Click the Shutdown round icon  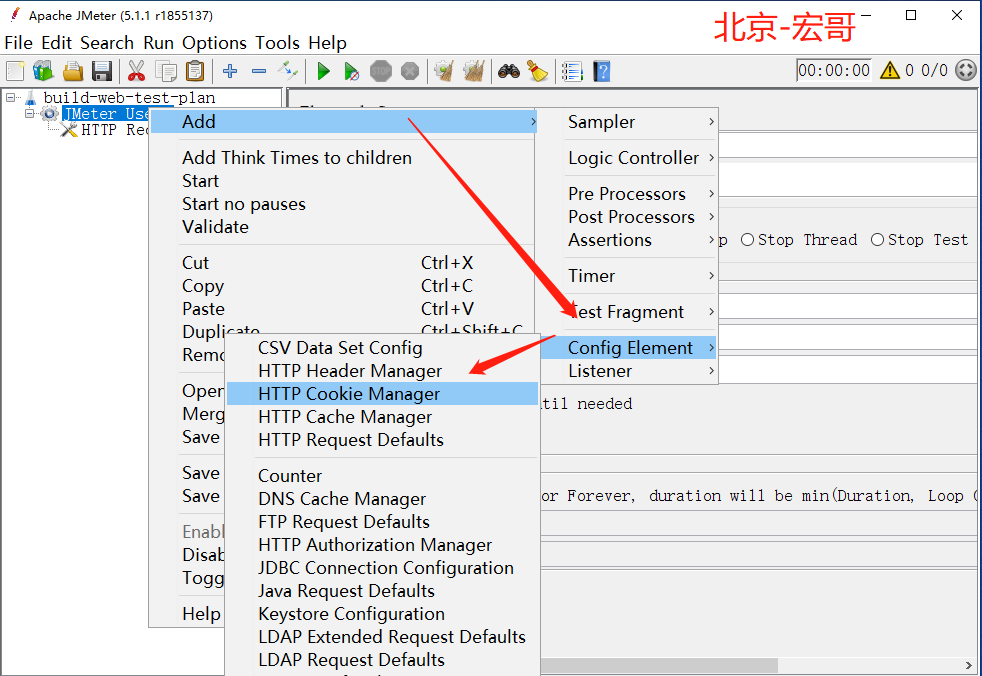coord(410,71)
